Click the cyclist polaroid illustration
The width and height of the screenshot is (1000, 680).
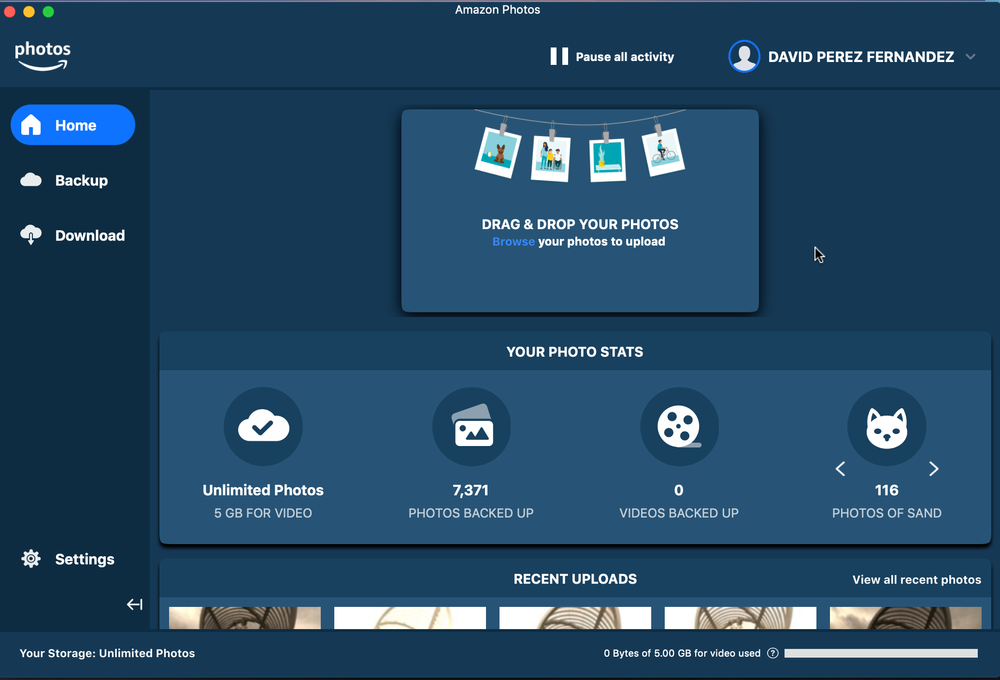(663, 151)
